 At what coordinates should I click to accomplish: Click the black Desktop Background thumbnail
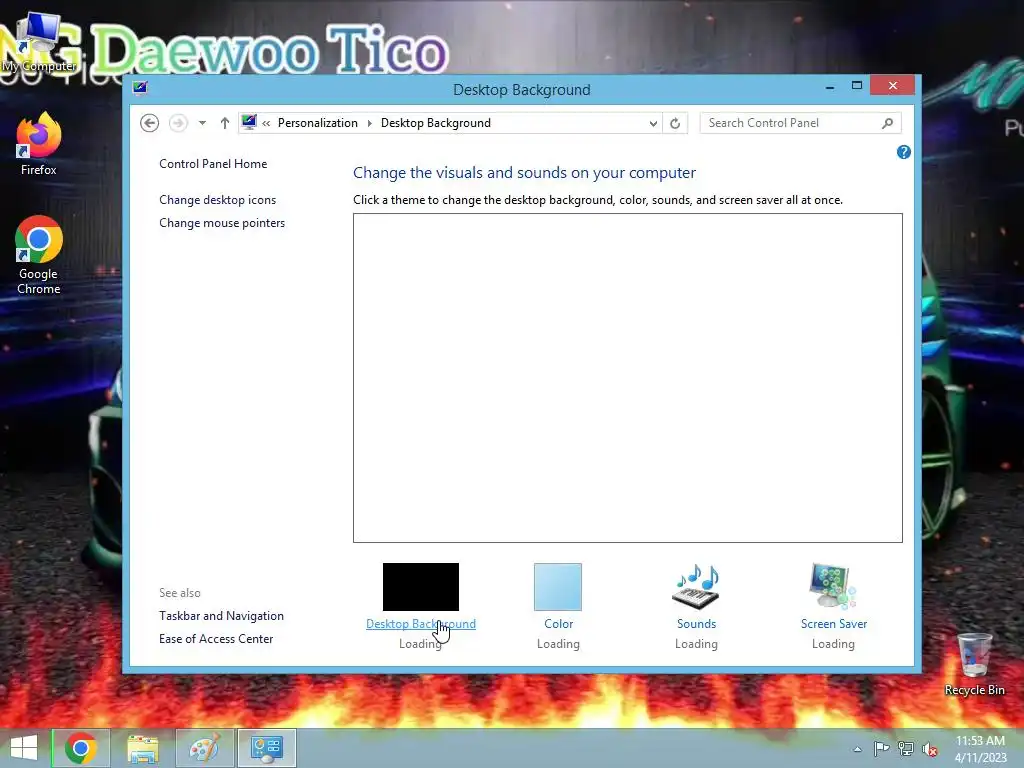[421, 586]
